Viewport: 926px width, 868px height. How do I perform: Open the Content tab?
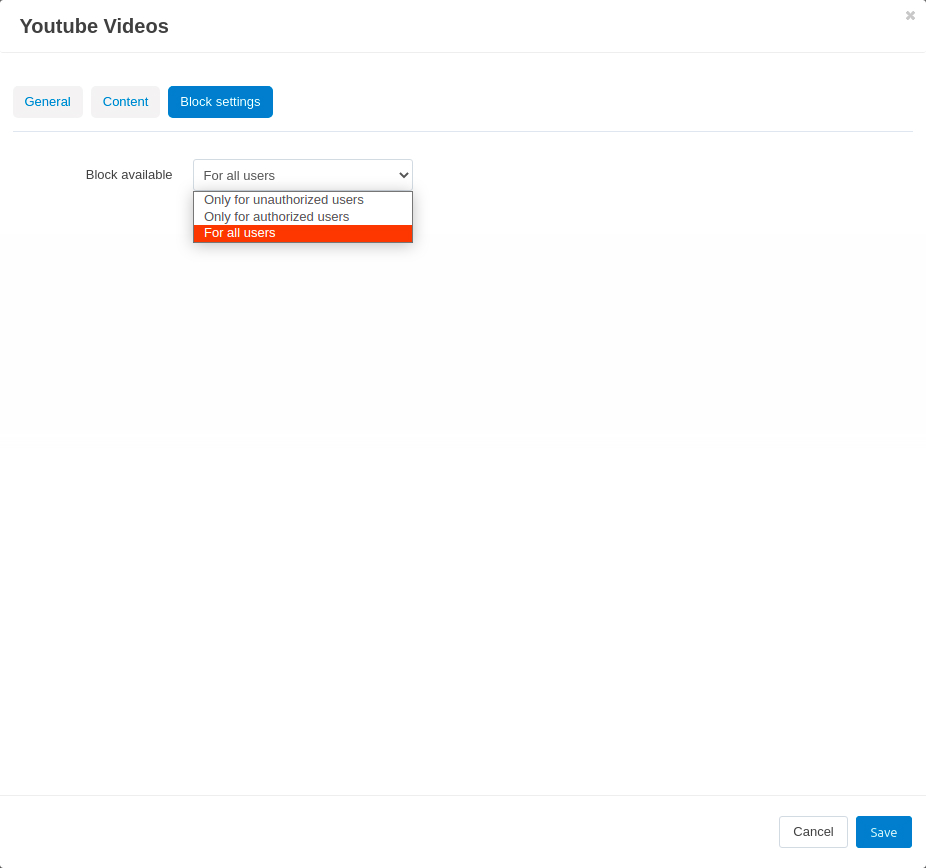pyautogui.click(x=125, y=102)
